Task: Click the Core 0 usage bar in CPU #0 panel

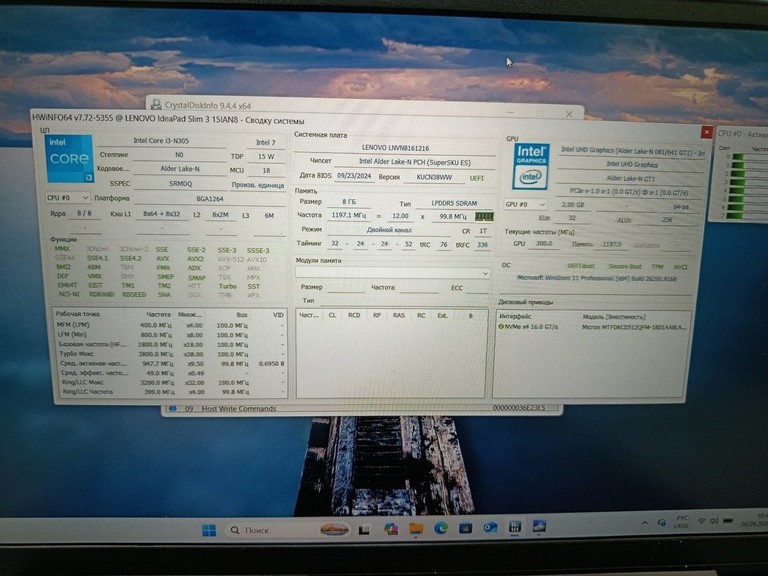Action: pyautogui.click(x=737, y=157)
